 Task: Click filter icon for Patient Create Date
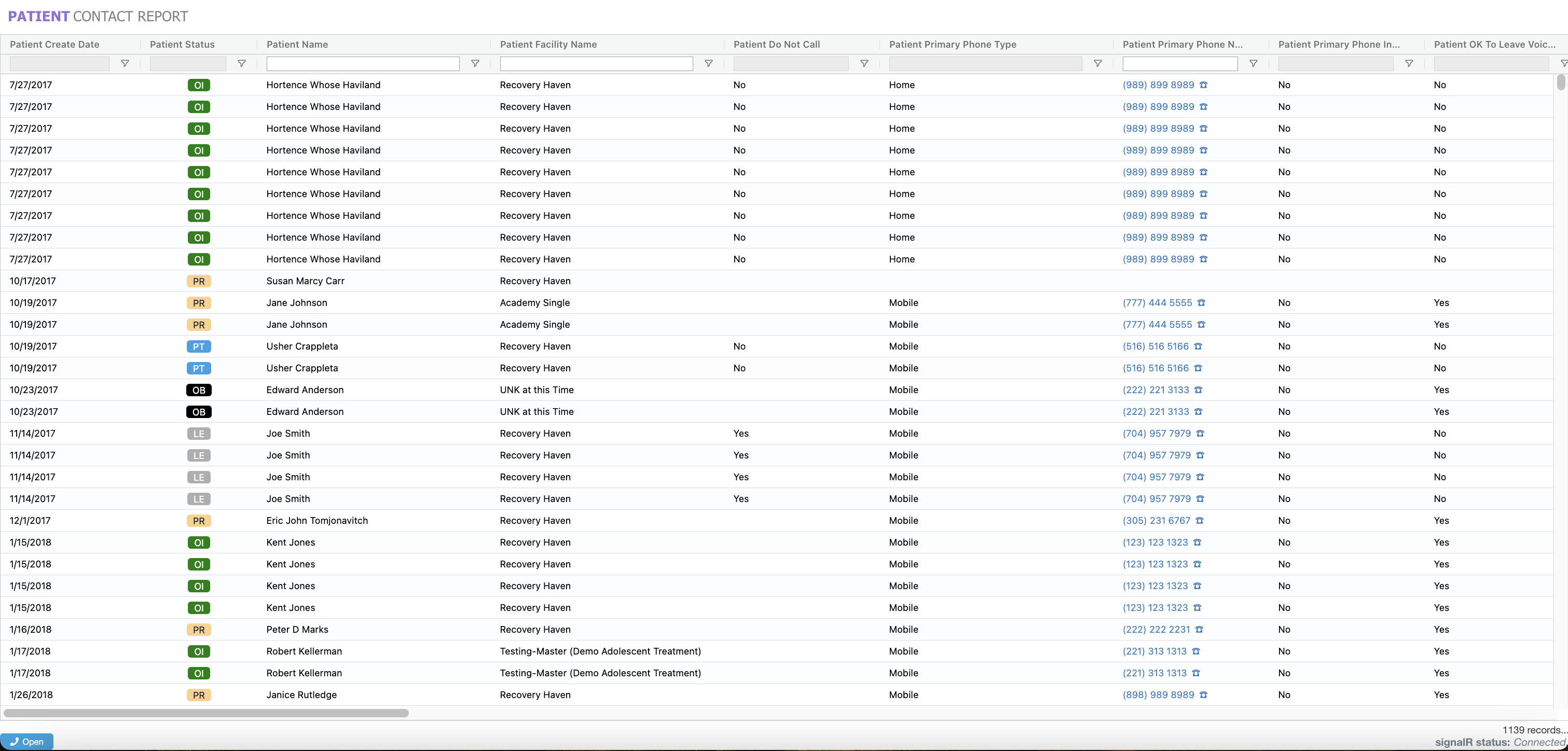coord(125,63)
